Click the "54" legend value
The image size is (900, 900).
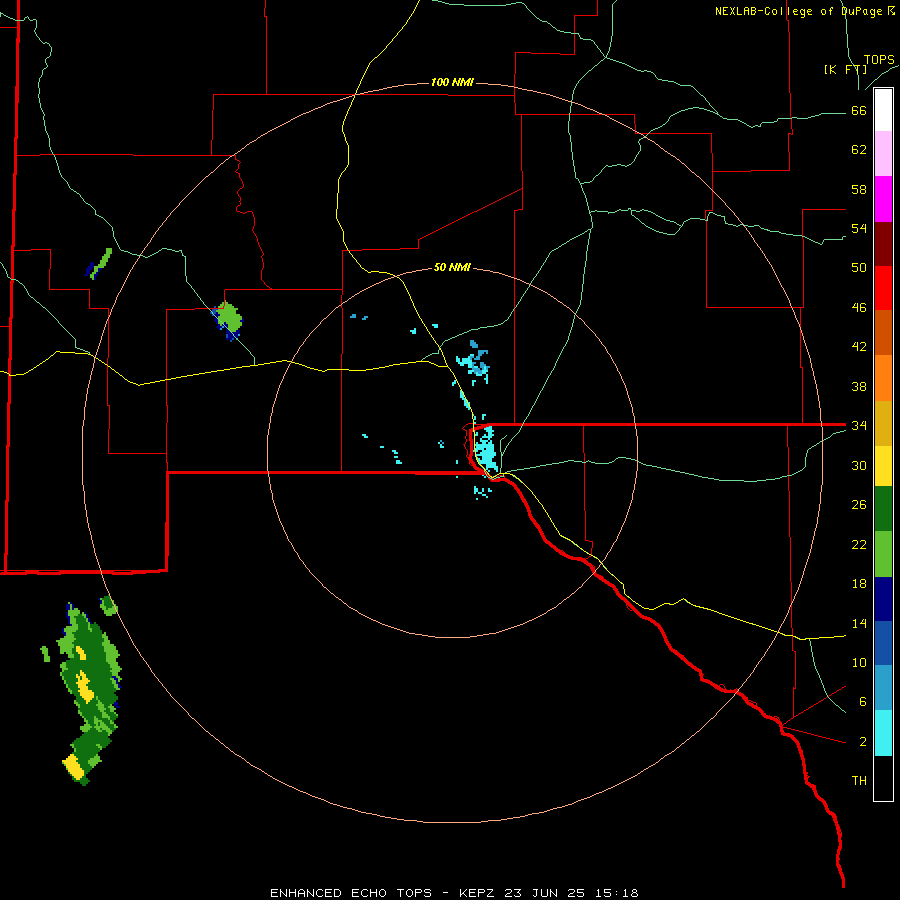click(859, 228)
